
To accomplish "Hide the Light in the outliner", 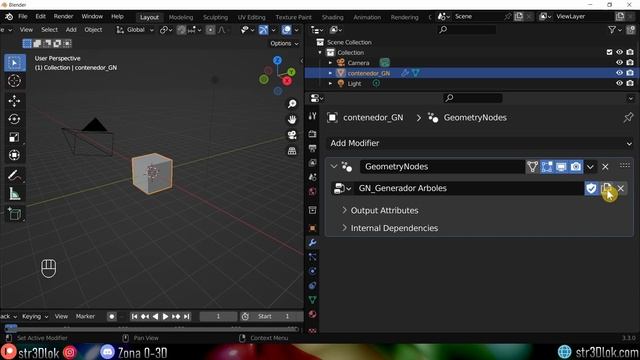I will pos(619,83).
